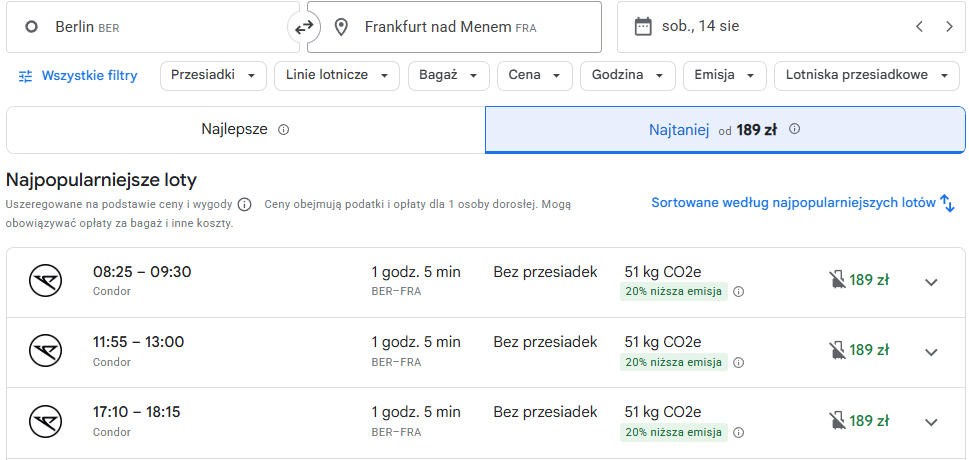Click sort arrows icon beside Sortowane
Screen dimensions: 969x460
tap(947, 203)
